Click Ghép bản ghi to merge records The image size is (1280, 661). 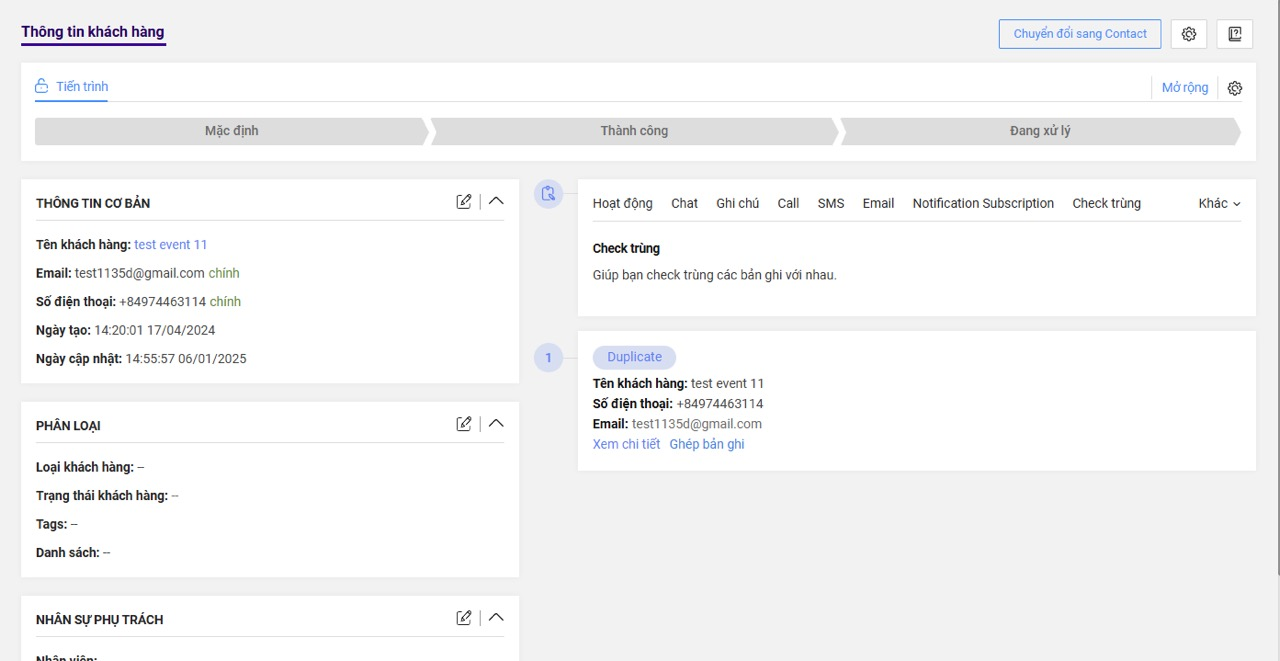point(707,444)
